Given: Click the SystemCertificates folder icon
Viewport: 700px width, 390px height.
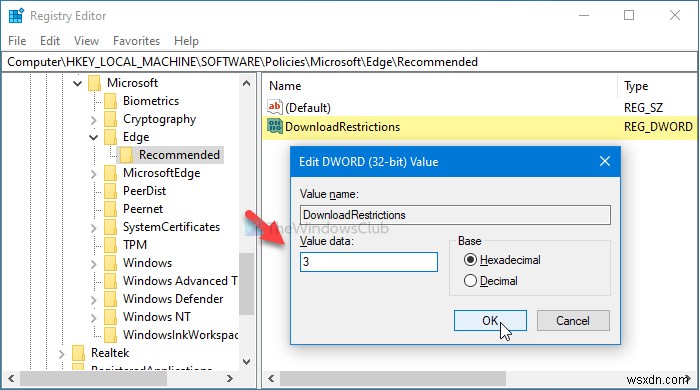Looking at the screenshot, I should [x=111, y=227].
